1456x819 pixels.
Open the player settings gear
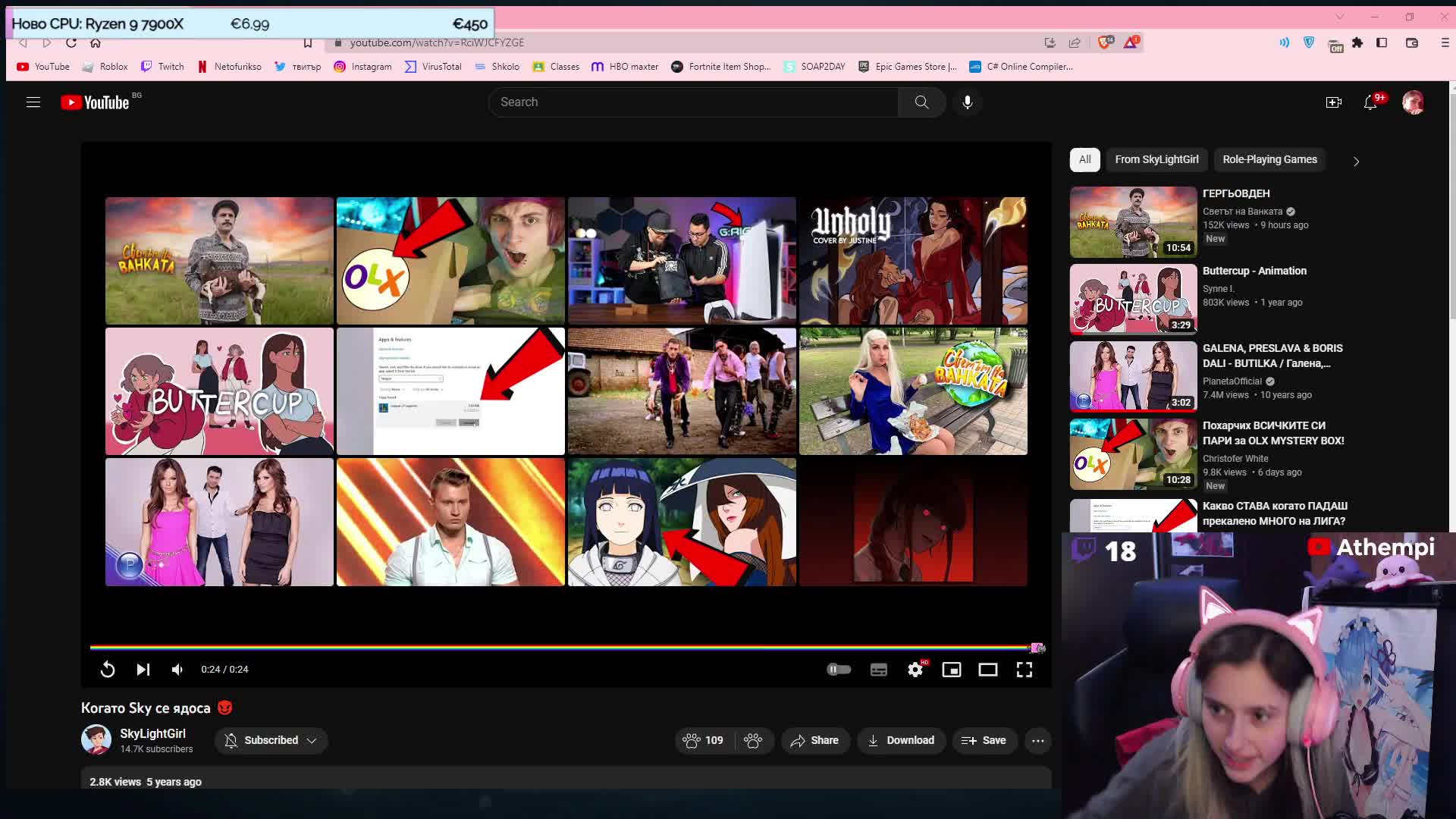[915, 670]
